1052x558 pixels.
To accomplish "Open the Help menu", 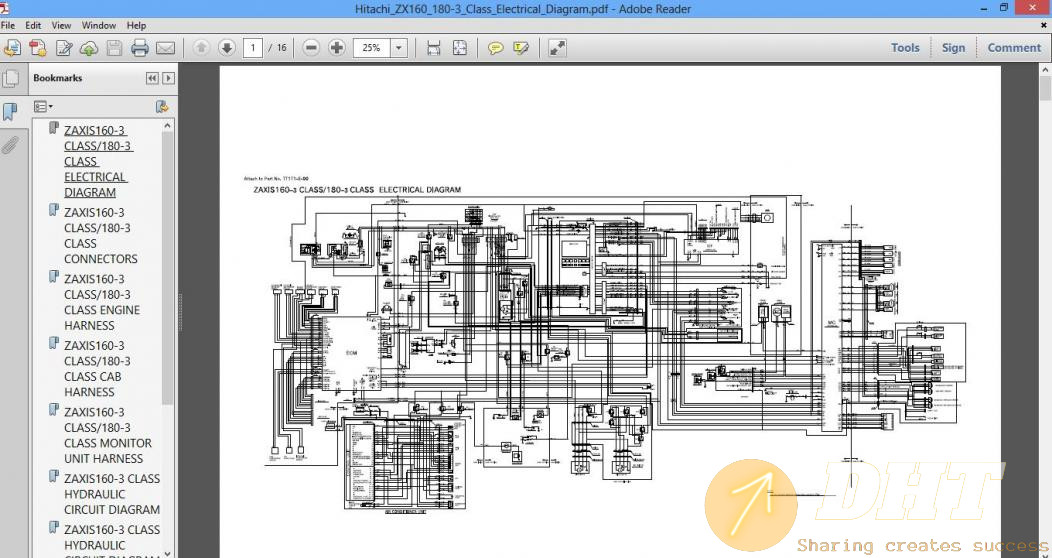I will click(x=136, y=25).
